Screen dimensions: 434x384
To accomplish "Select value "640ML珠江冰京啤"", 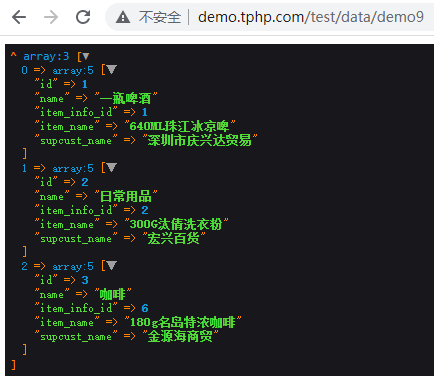I will point(179,126).
